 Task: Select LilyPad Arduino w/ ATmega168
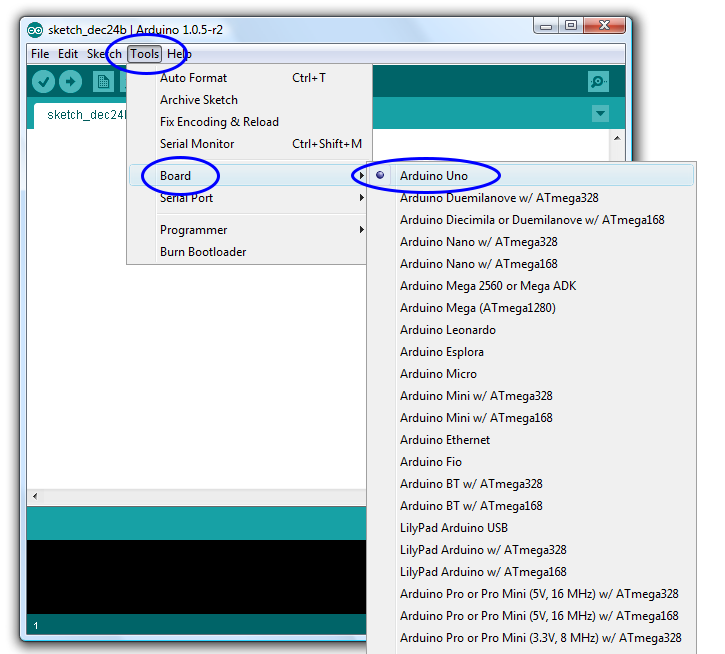click(532, 572)
